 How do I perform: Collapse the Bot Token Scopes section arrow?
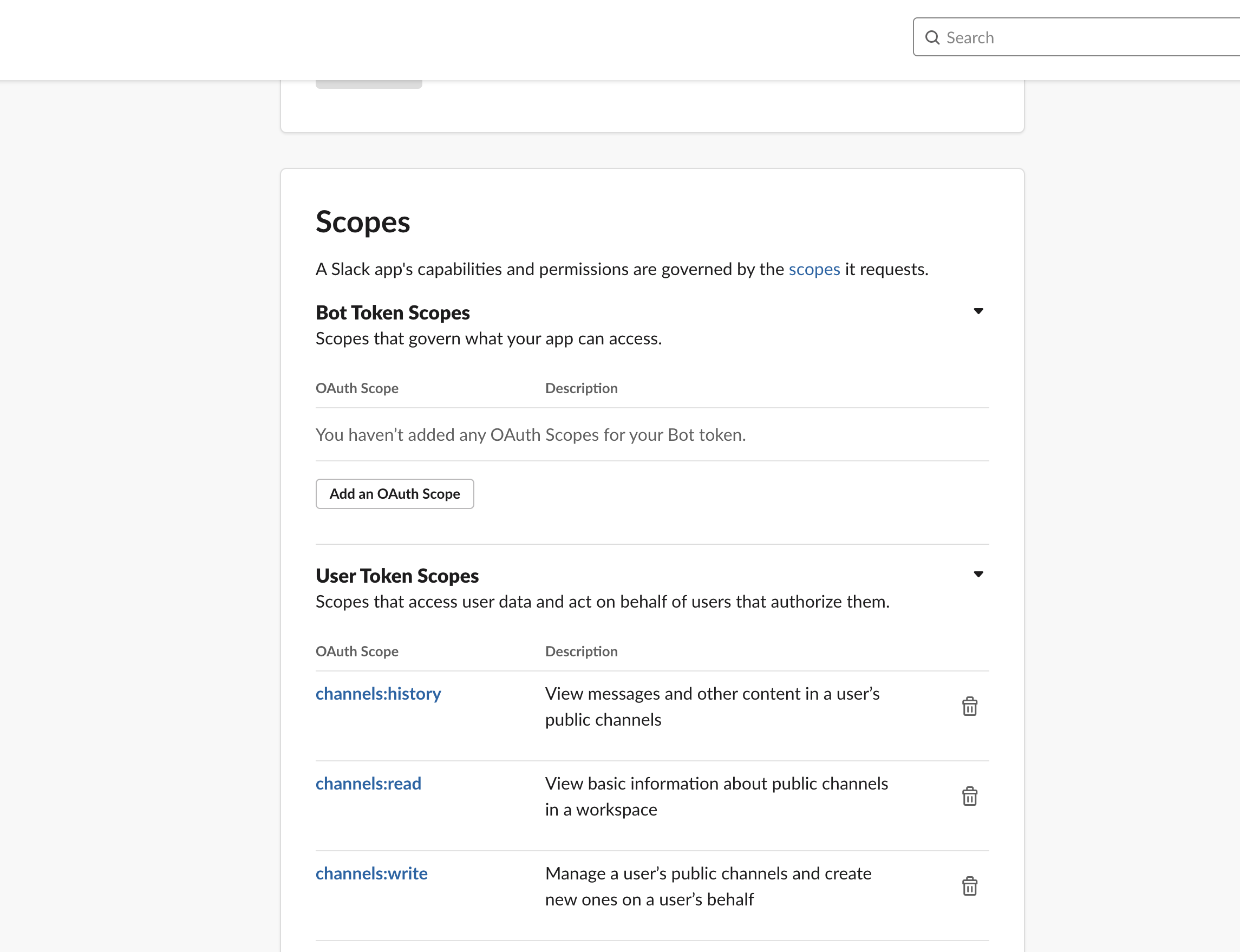click(978, 311)
